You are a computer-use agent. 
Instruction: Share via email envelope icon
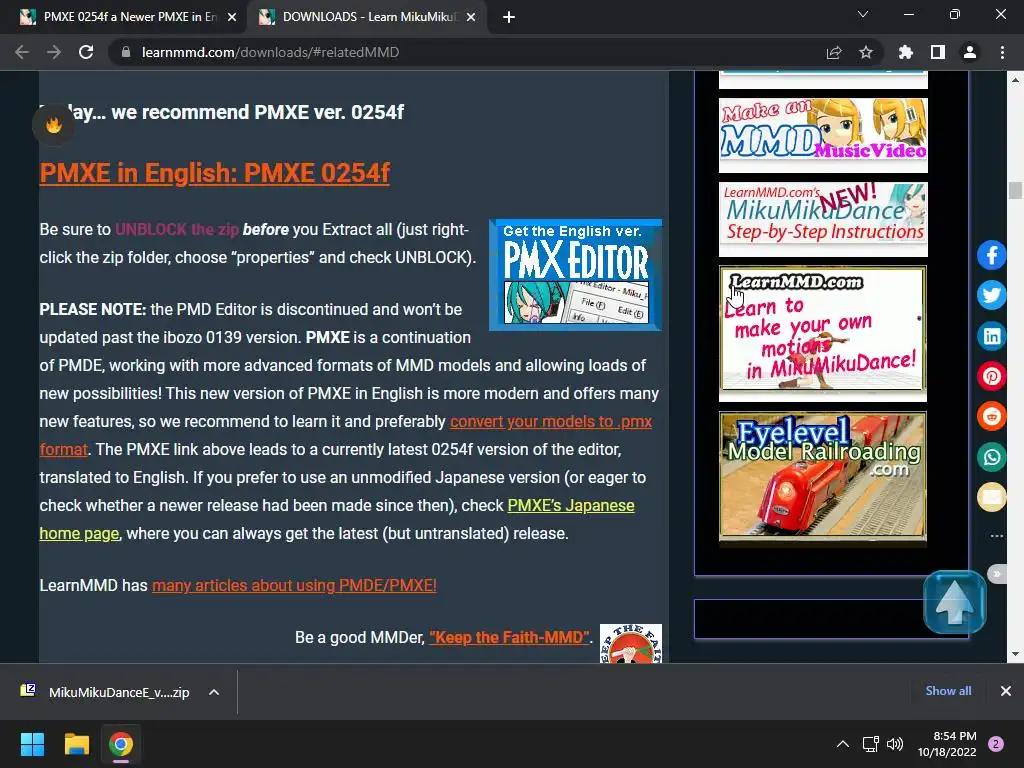click(991, 497)
